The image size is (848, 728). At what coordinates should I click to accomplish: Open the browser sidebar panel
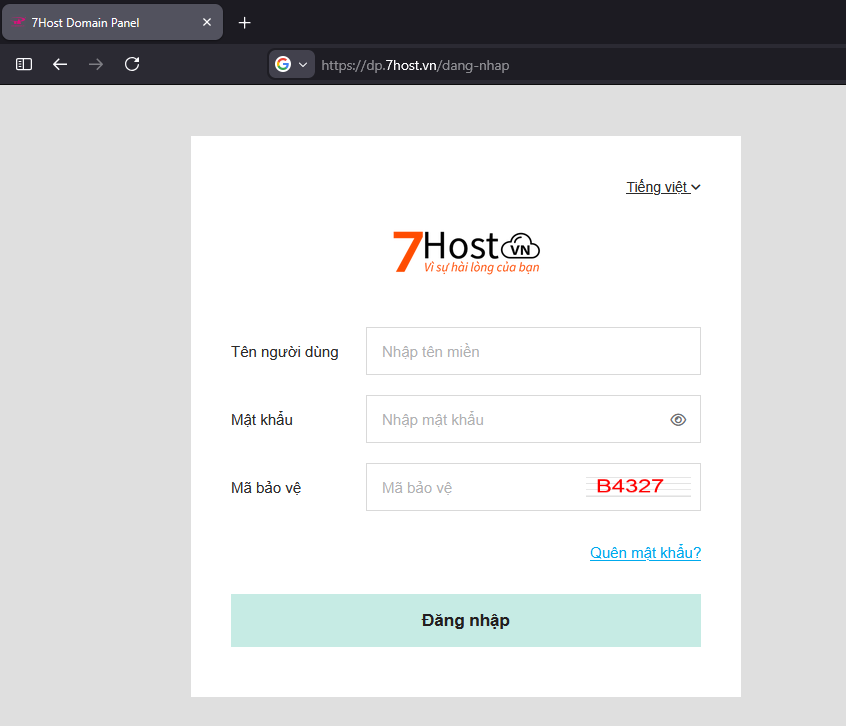(x=24, y=64)
